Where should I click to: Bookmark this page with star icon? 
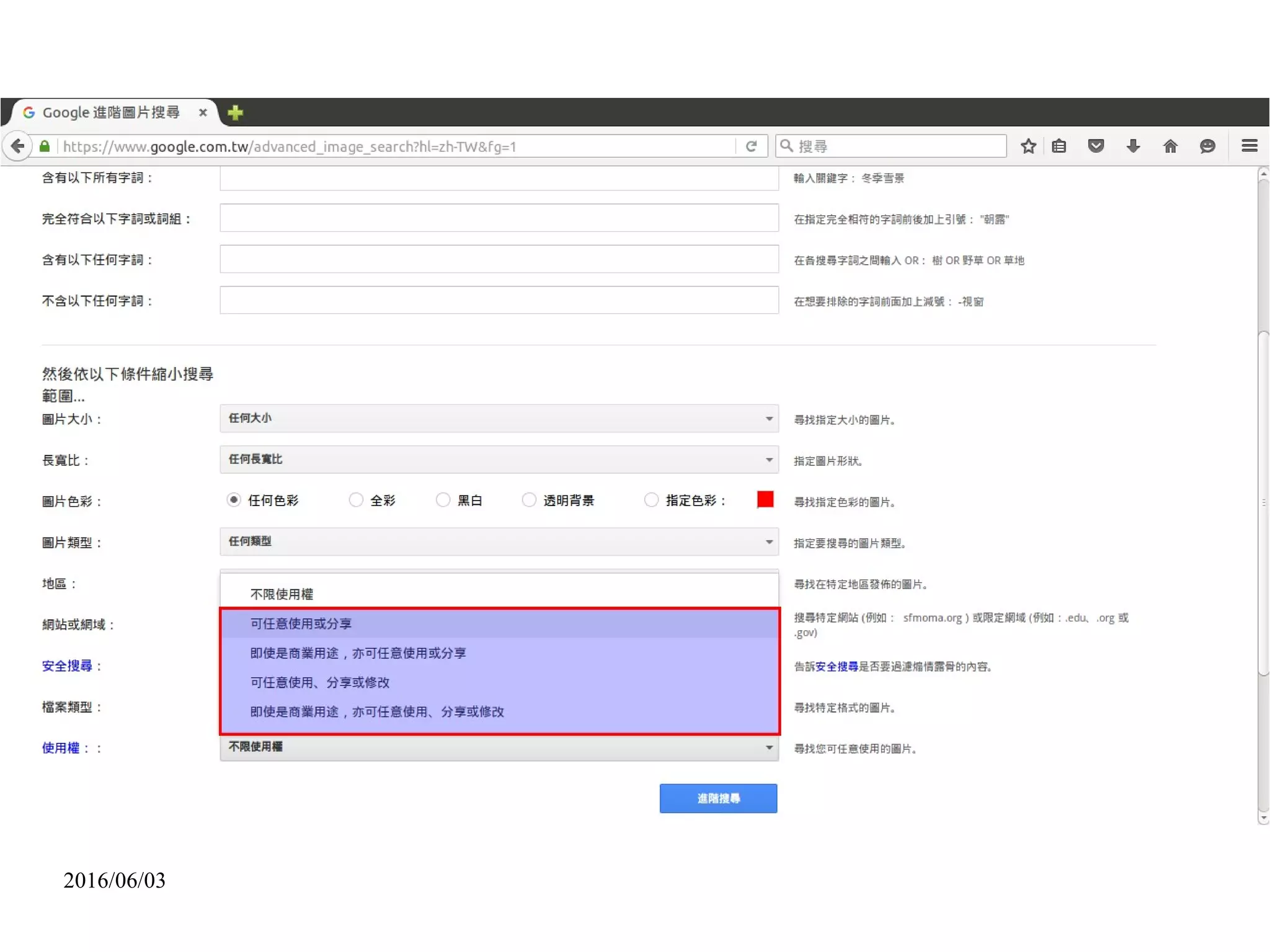point(1028,146)
